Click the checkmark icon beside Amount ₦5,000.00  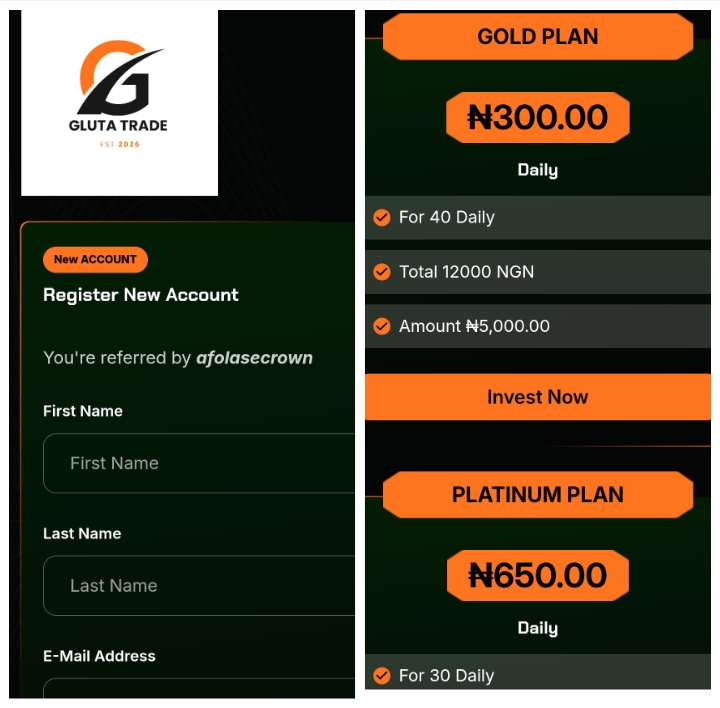point(382,326)
